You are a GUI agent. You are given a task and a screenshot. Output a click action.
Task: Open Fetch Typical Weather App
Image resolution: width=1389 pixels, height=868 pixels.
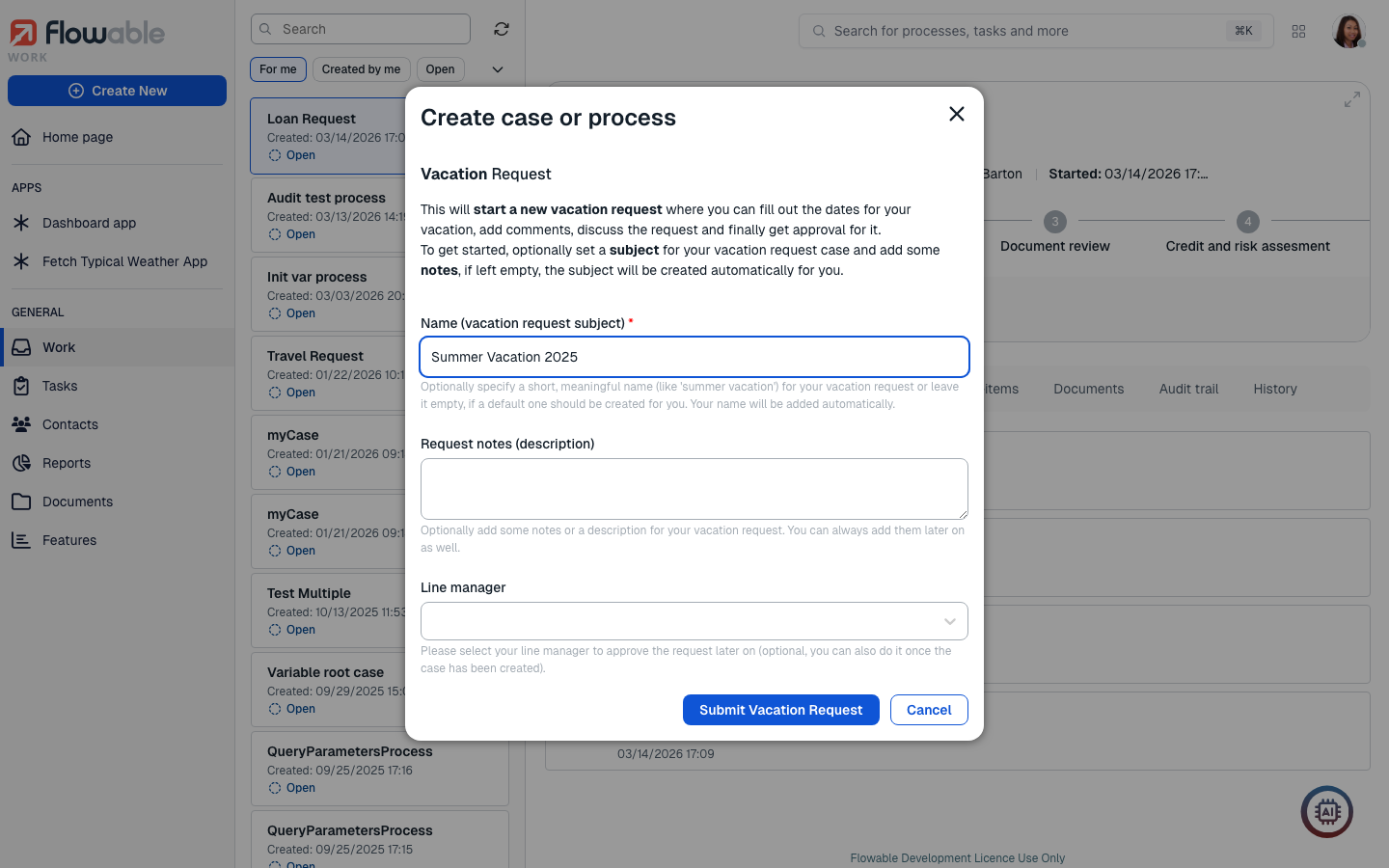point(124,261)
